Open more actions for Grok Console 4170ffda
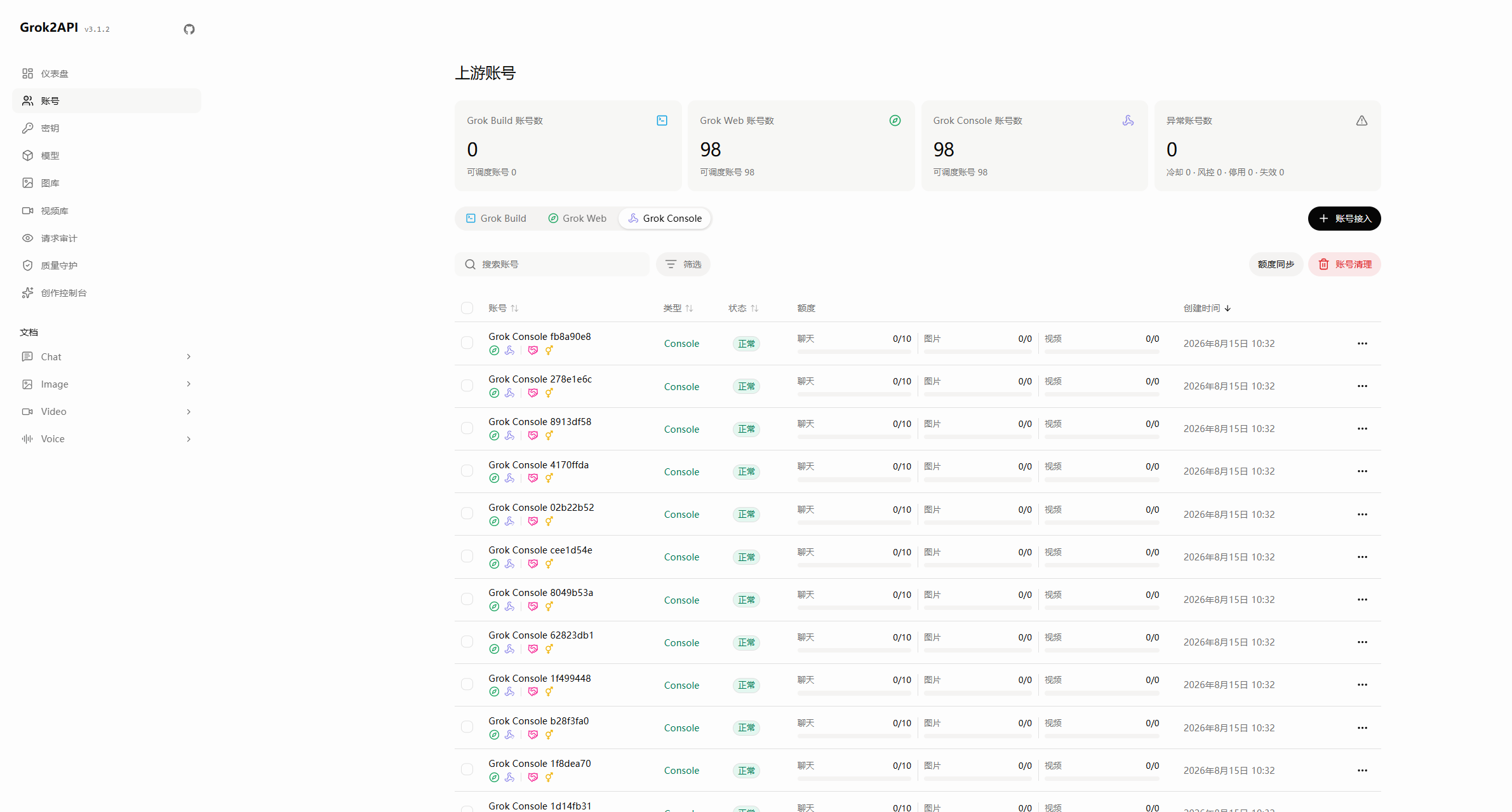 tap(1362, 471)
